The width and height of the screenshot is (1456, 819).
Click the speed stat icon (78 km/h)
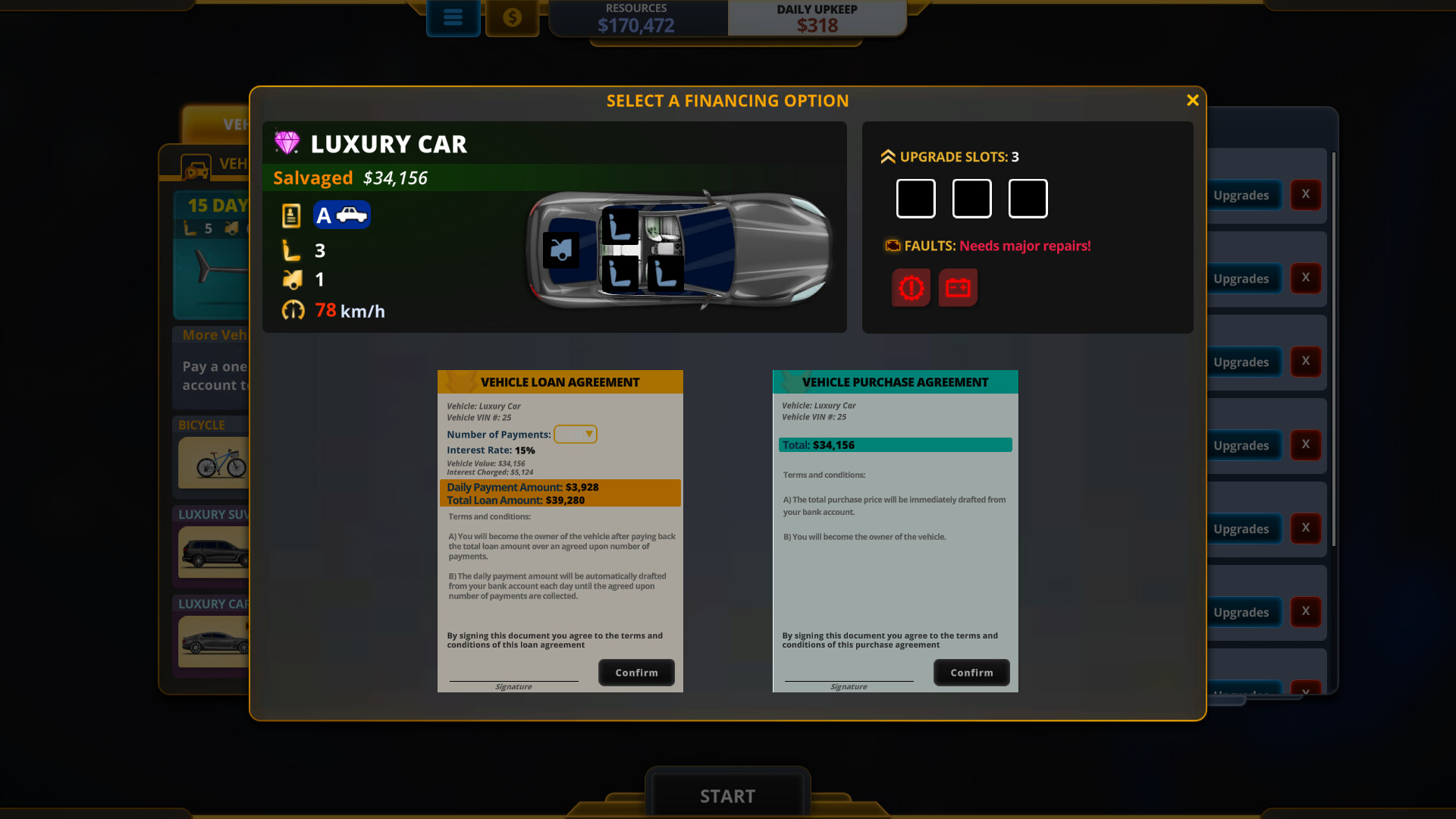click(x=292, y=310)
